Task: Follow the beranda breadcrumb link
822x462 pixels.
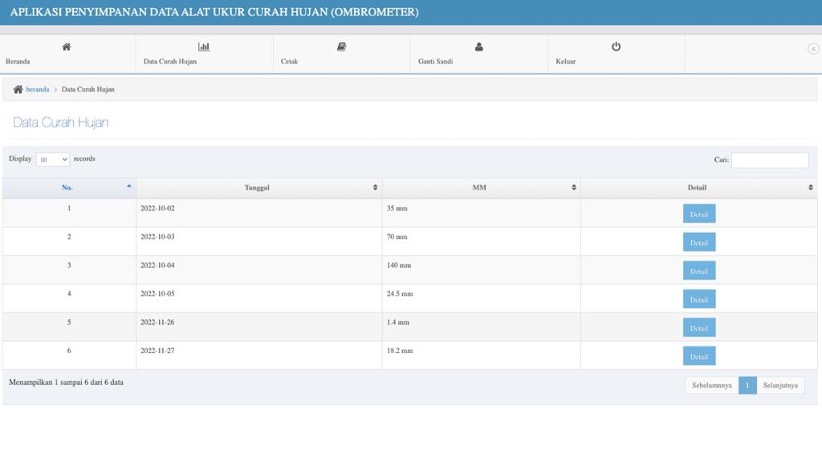Action: (37, 90)
